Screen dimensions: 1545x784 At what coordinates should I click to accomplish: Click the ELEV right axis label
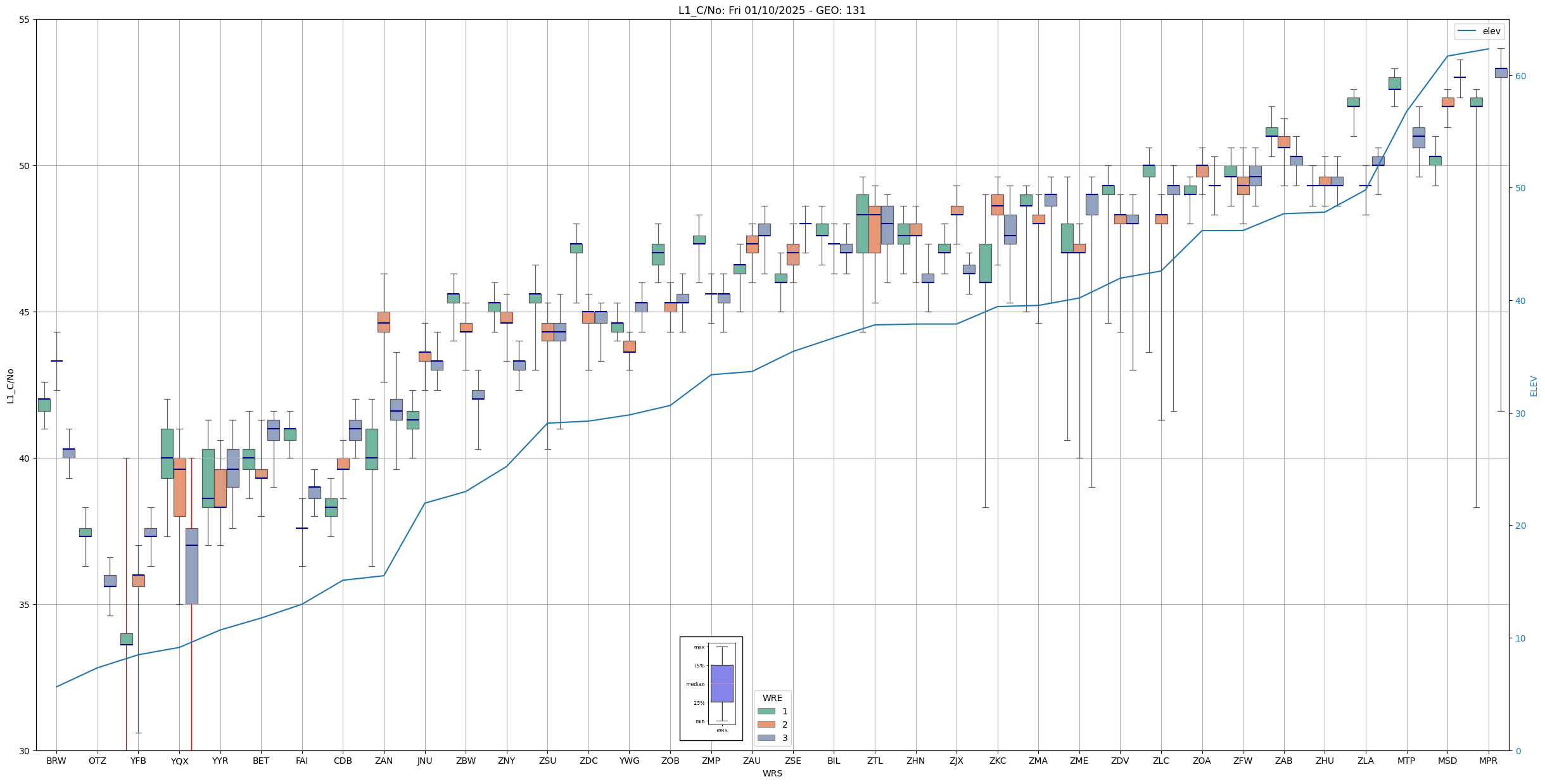(x=1534, y=386)
